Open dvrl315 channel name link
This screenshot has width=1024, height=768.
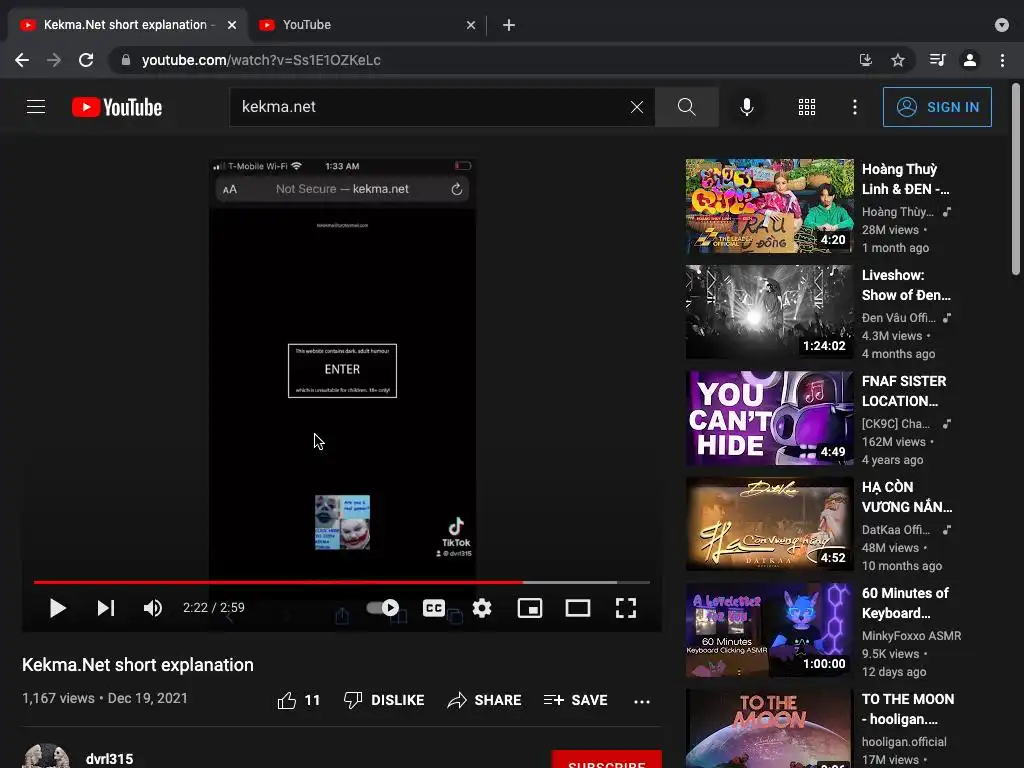(x=110, y=759)
